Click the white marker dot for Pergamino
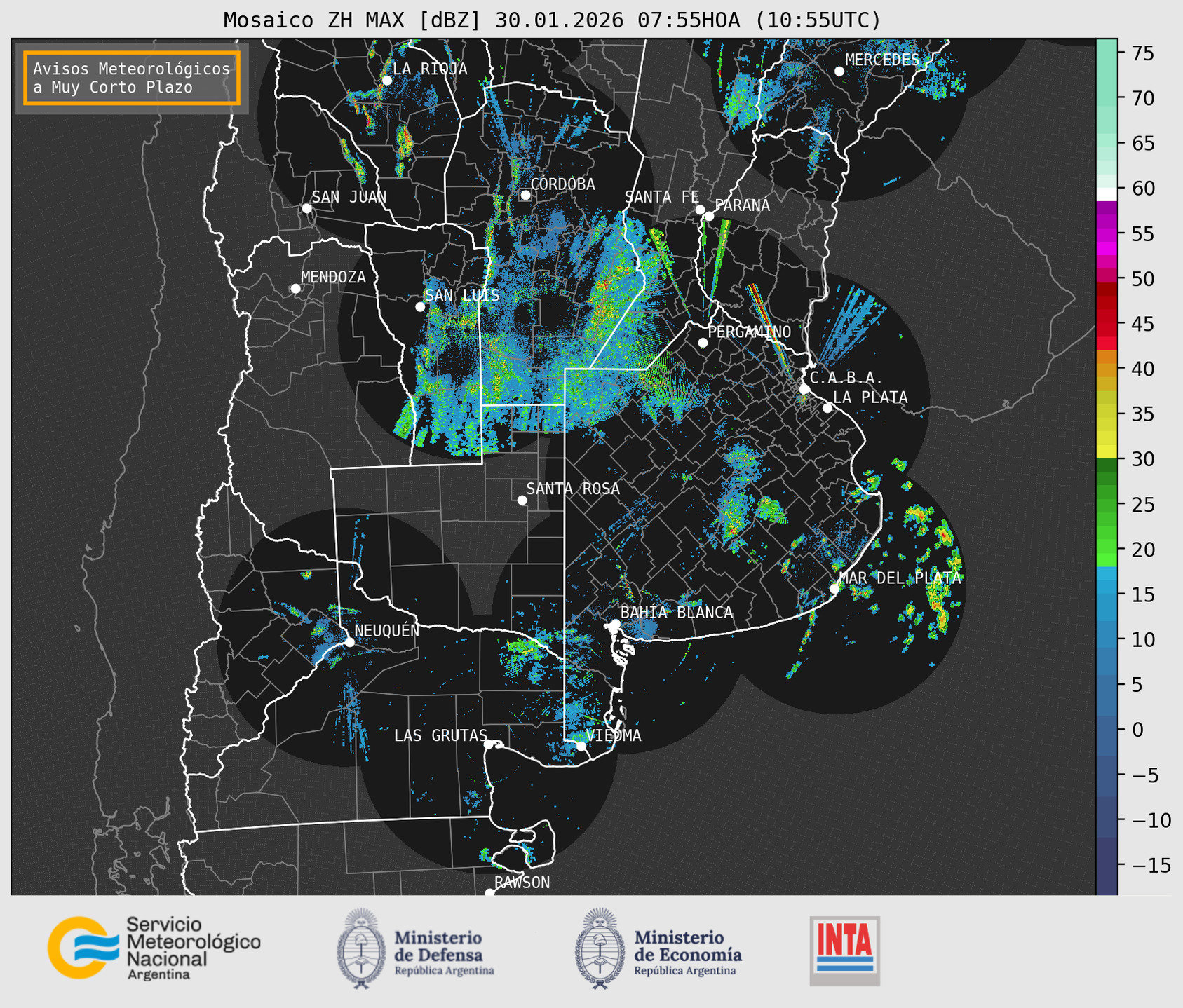This screenshot has height=1008, width=1183. [703, 343]
